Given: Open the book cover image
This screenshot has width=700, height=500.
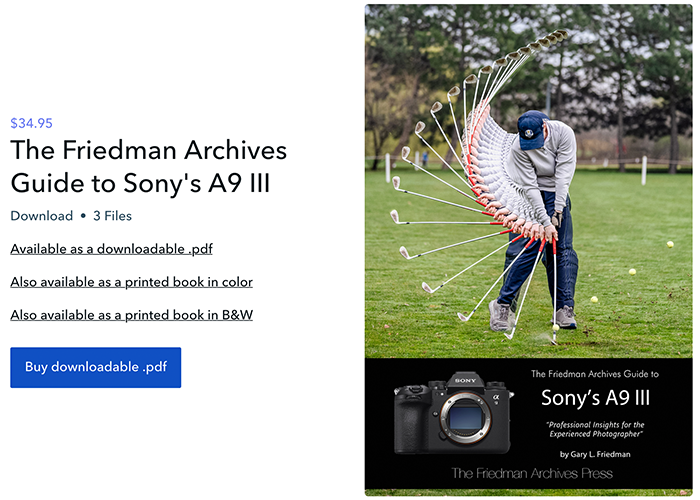Looking at the screenshot, I should click(x=528, y=250).
